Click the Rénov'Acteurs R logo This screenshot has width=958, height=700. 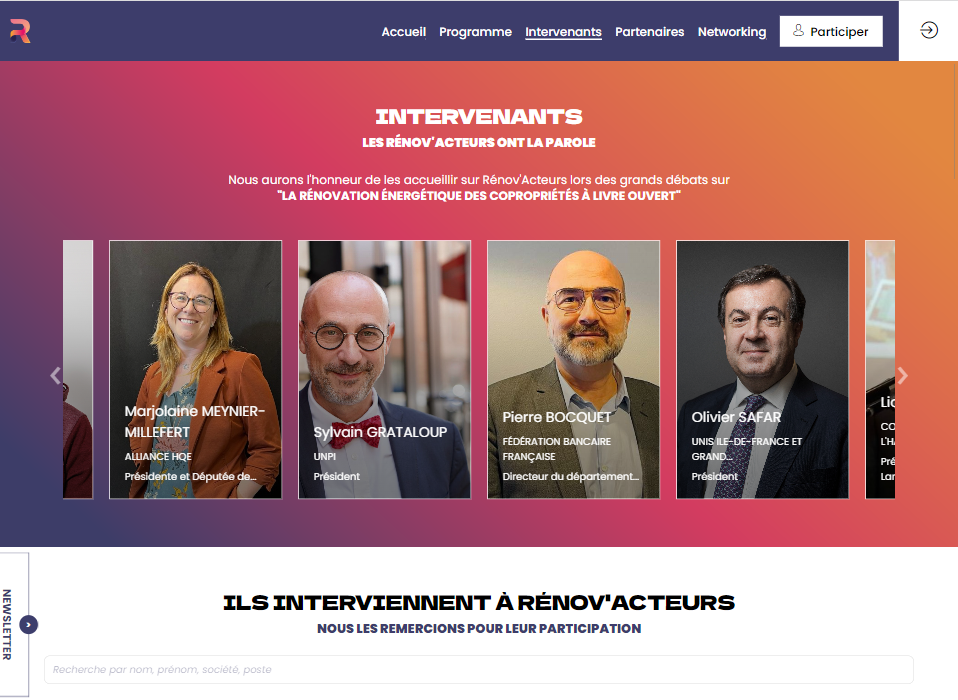20,31
